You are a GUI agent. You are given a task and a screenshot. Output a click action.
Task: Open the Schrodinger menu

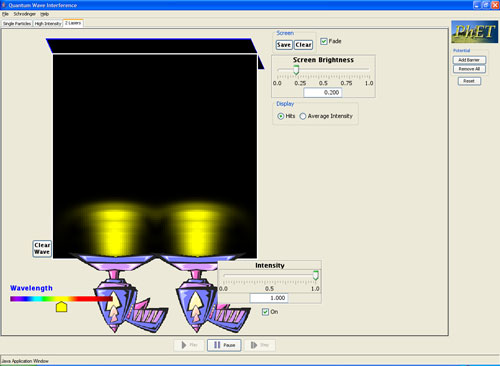coord(24,14)
